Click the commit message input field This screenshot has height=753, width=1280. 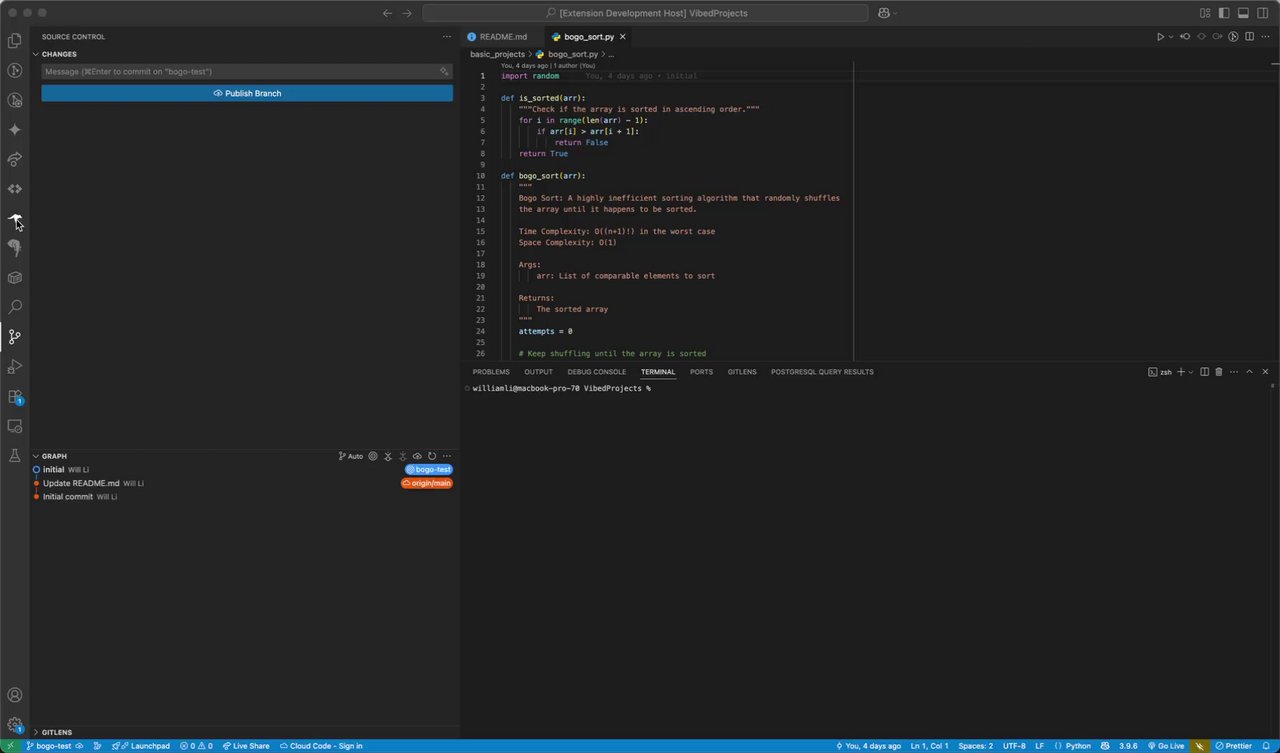[240, 72]
